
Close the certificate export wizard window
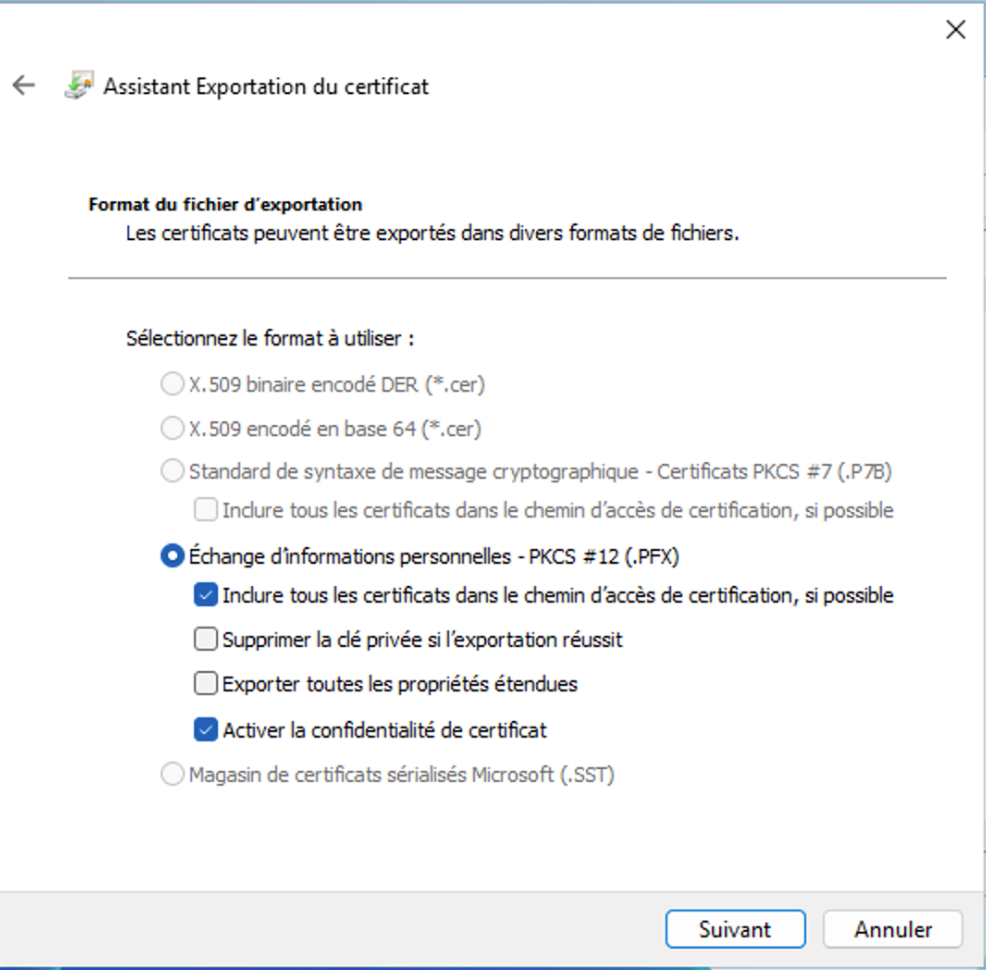[x=955, y=30]
